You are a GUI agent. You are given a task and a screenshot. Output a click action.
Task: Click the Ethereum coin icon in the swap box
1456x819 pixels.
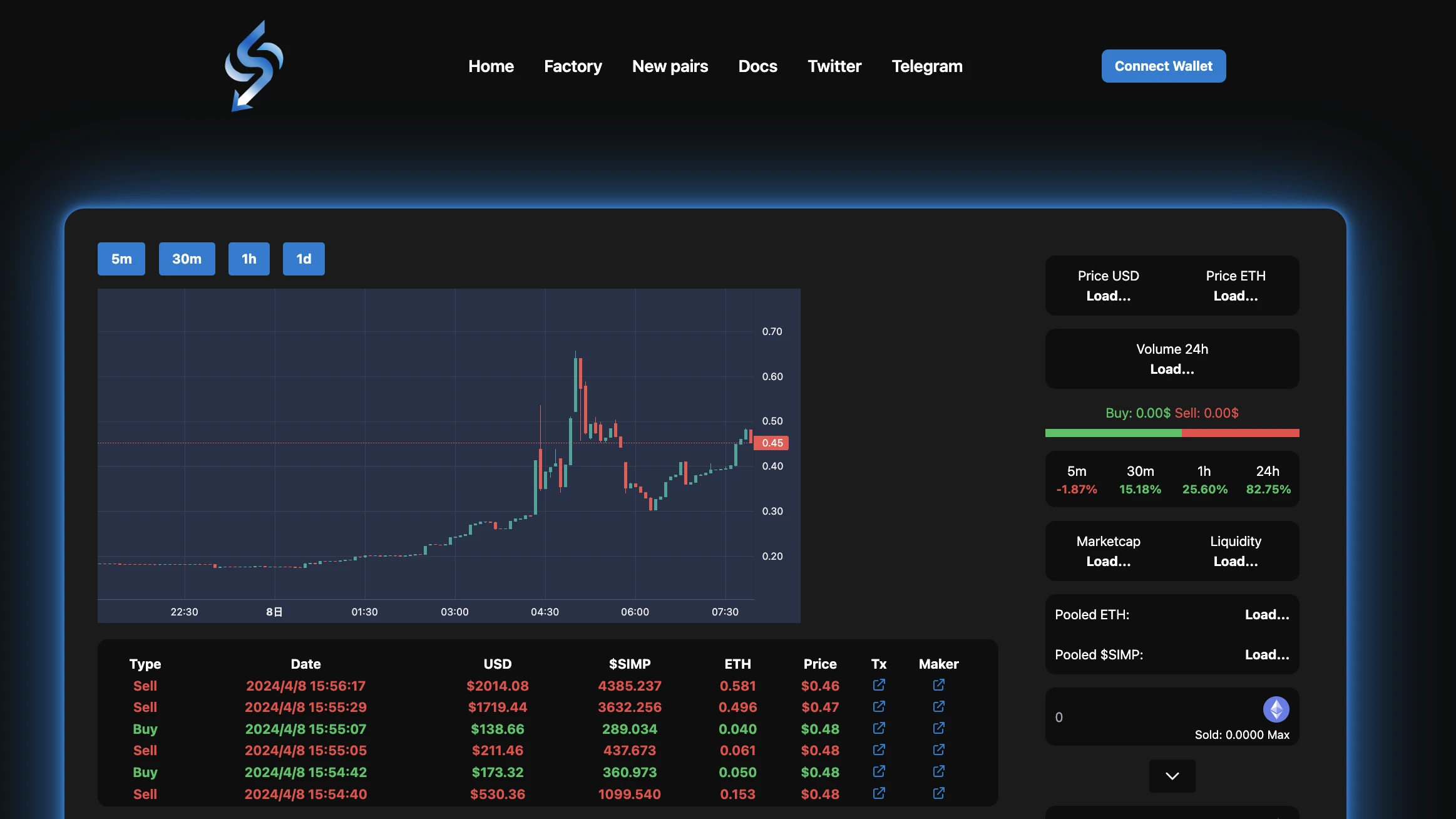tap(1276, 709)
